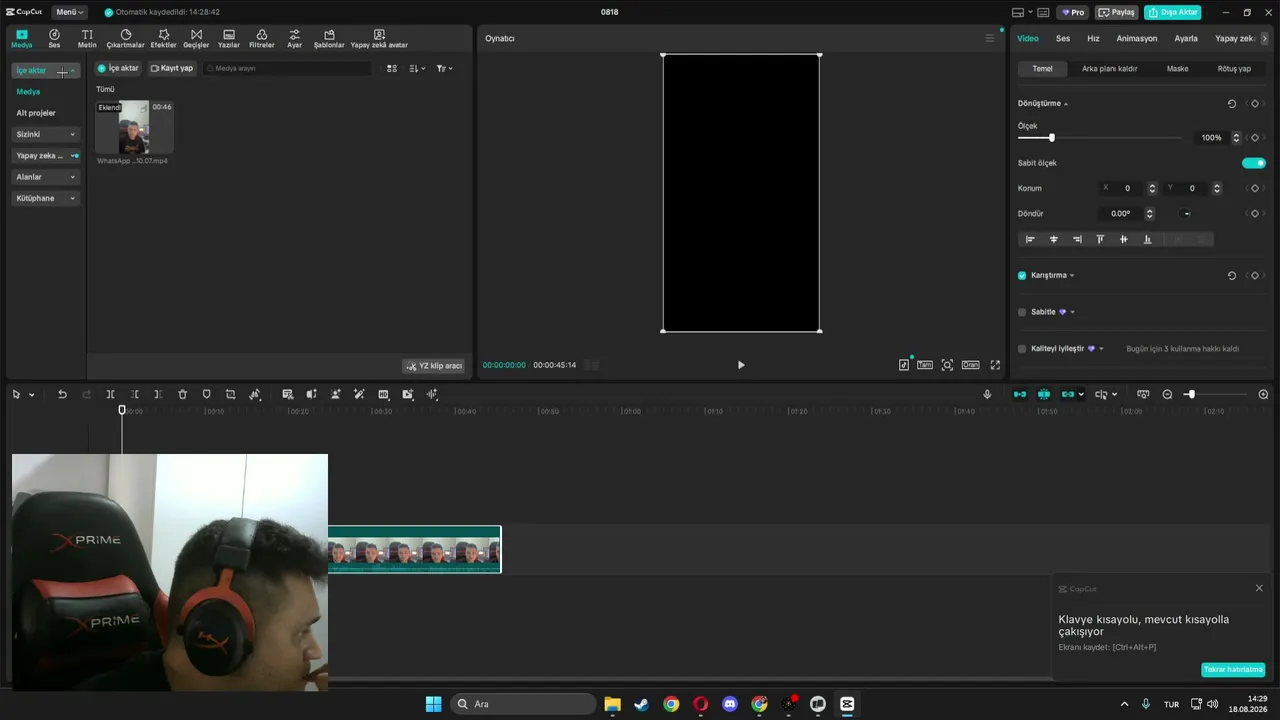This screenshot has height=720, width=1280.
Task: Open the Şablonlar templates panel
Action: pos(329,39)
